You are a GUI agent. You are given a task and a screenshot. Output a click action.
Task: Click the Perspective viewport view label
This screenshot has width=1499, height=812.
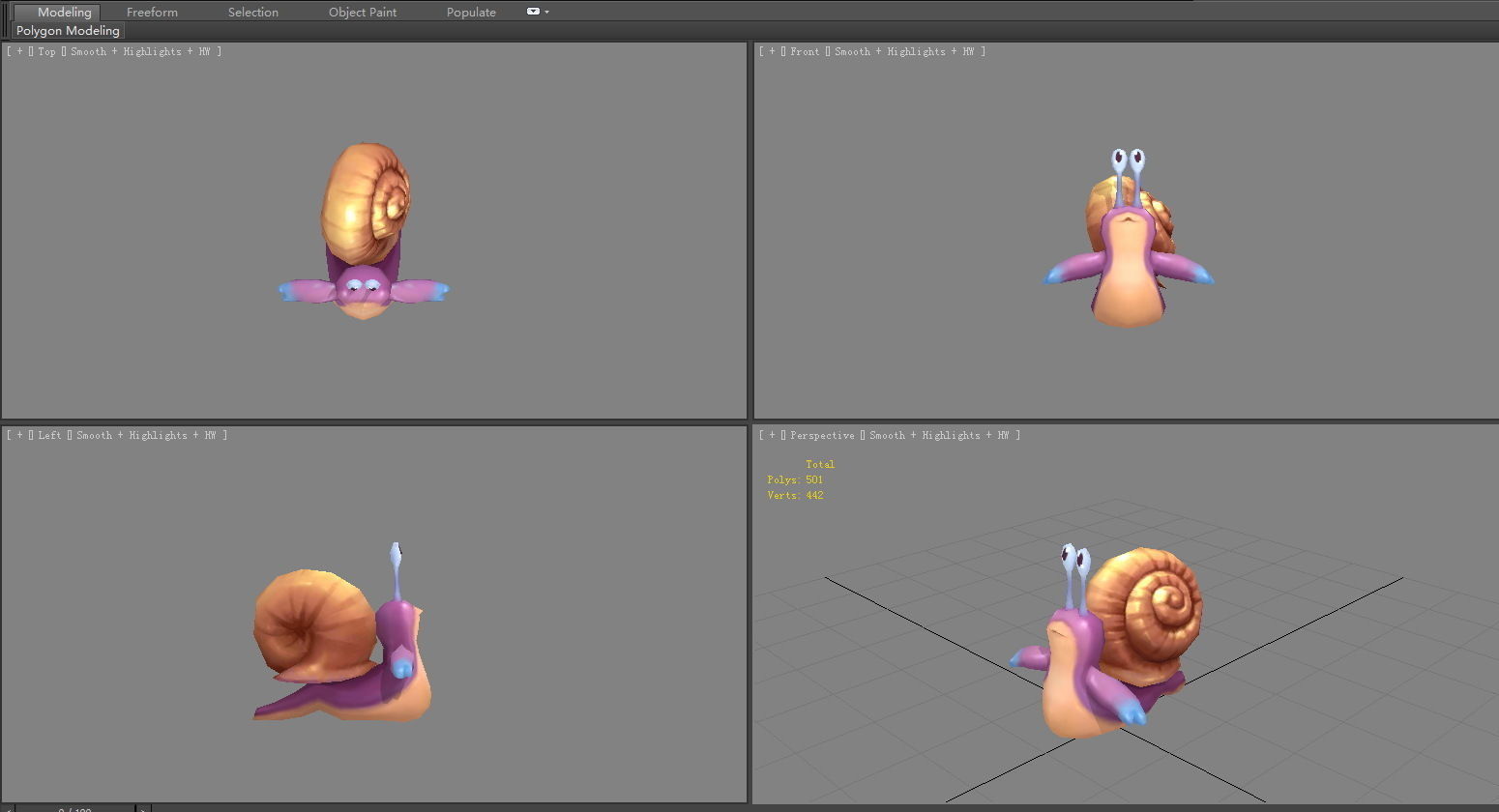pyautogui.click(x=822, y=435)
